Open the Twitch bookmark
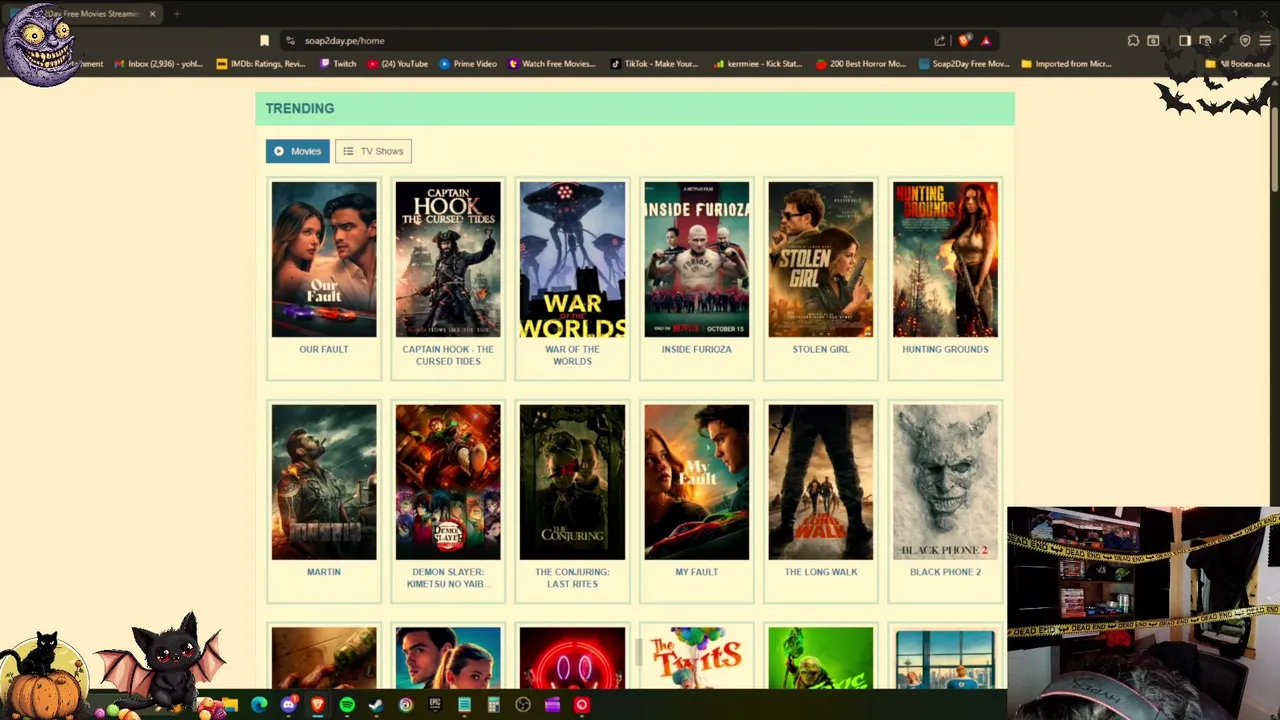 (x=338, y=64)
